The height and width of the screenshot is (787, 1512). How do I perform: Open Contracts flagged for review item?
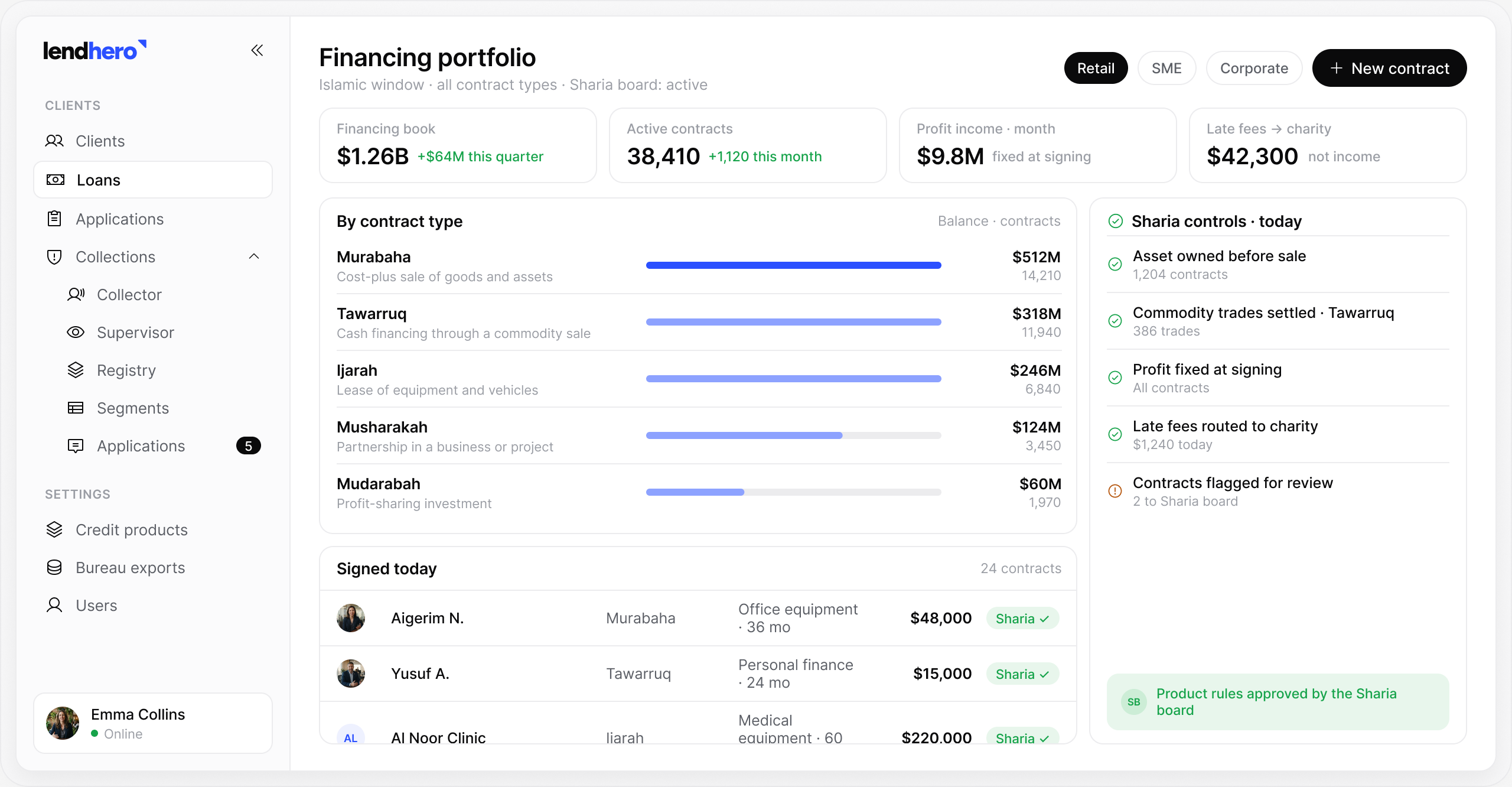(1278, 491)
